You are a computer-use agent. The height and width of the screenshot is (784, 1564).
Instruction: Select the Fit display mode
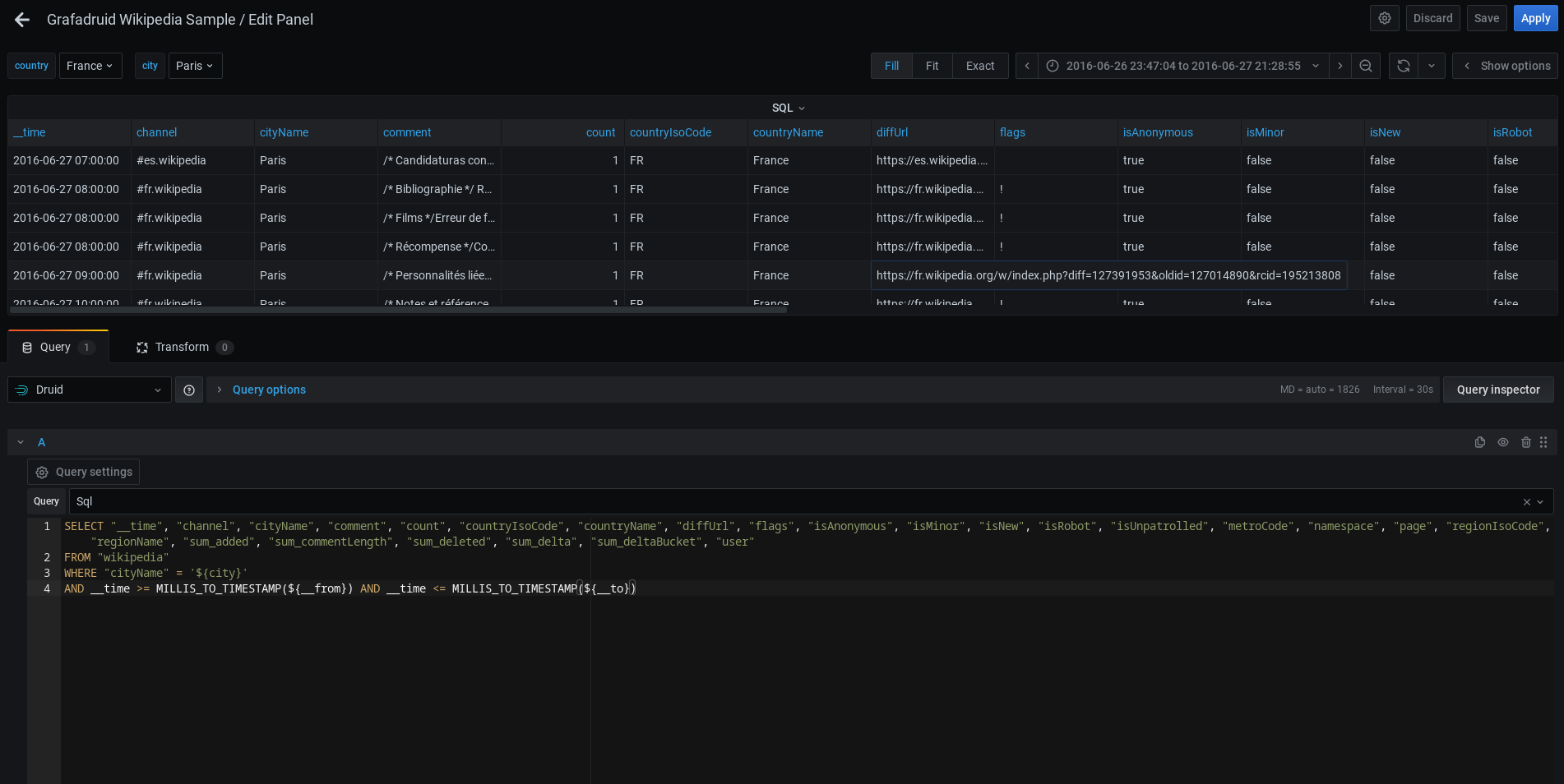tap(932, 66)
